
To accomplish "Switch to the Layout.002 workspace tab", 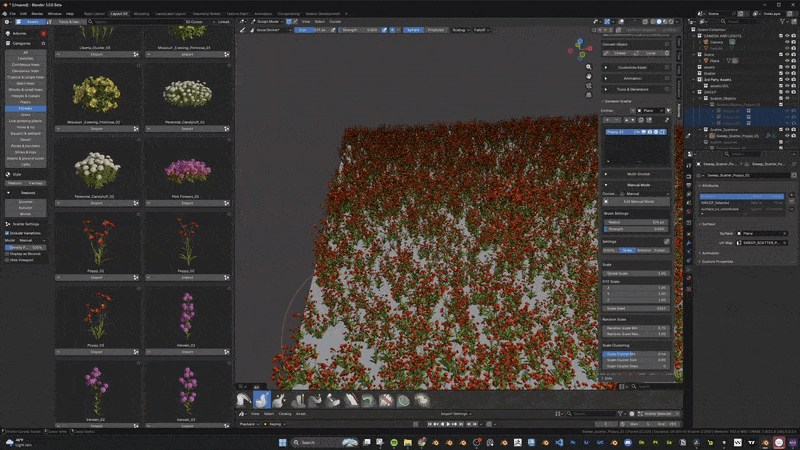I will tap(119, 14).
